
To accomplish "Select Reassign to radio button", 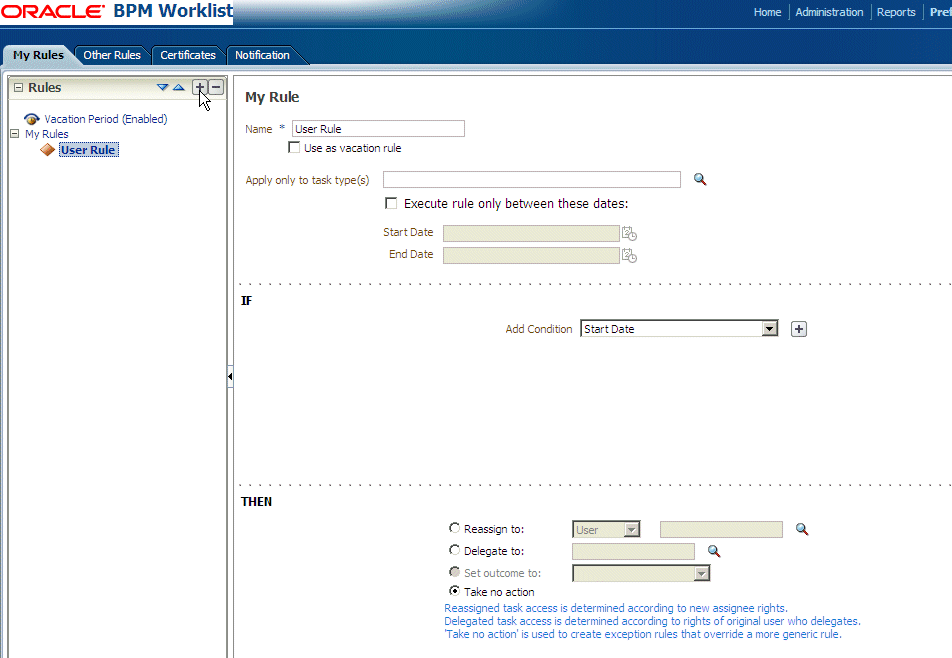I will point(454,528).
